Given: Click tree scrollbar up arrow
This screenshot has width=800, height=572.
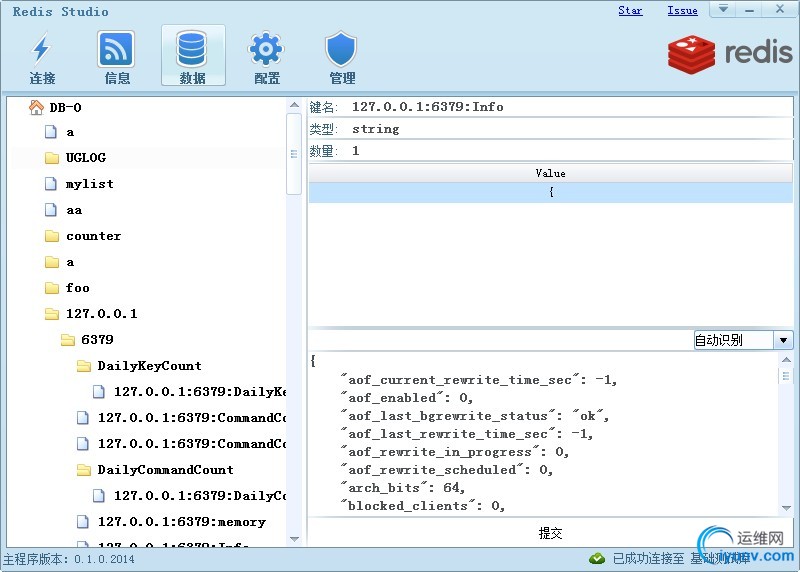Looking at the screenshot, I should 294,105.
